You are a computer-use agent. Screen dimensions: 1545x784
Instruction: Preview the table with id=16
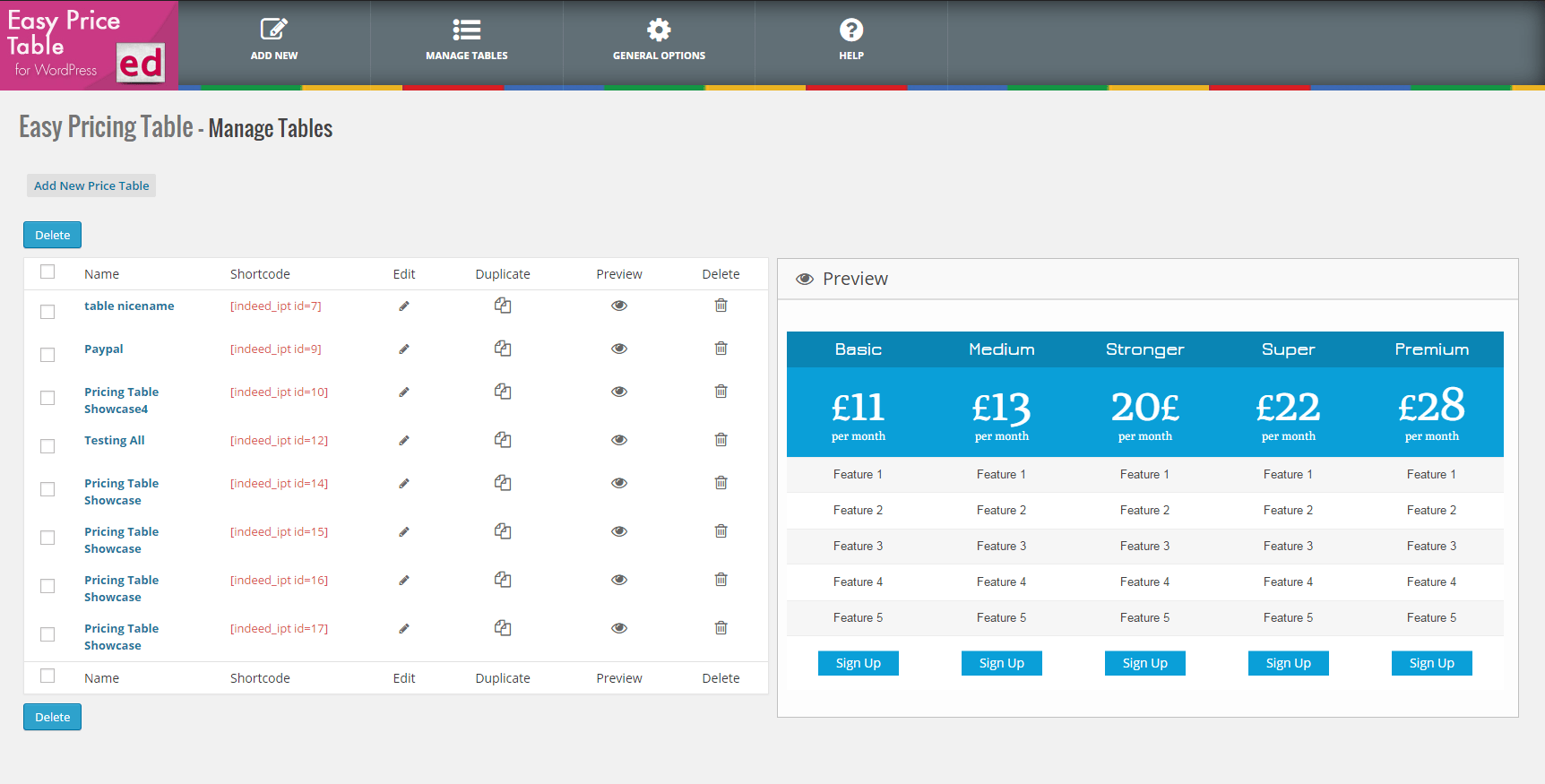[619, 580]
